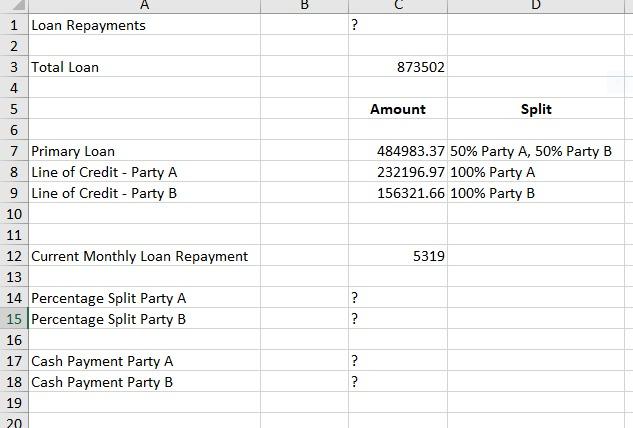
Task: Select row 1 via its row header
Action: click(x=14, y=25)
